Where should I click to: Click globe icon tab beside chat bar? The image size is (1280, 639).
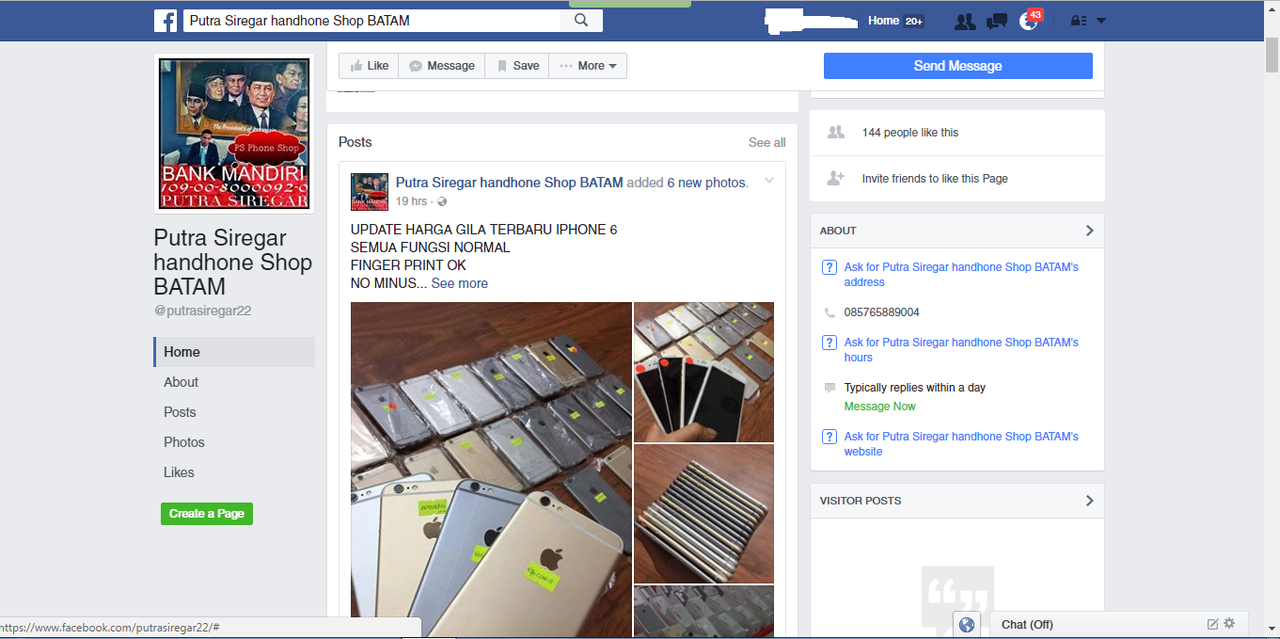pos(967,624)
